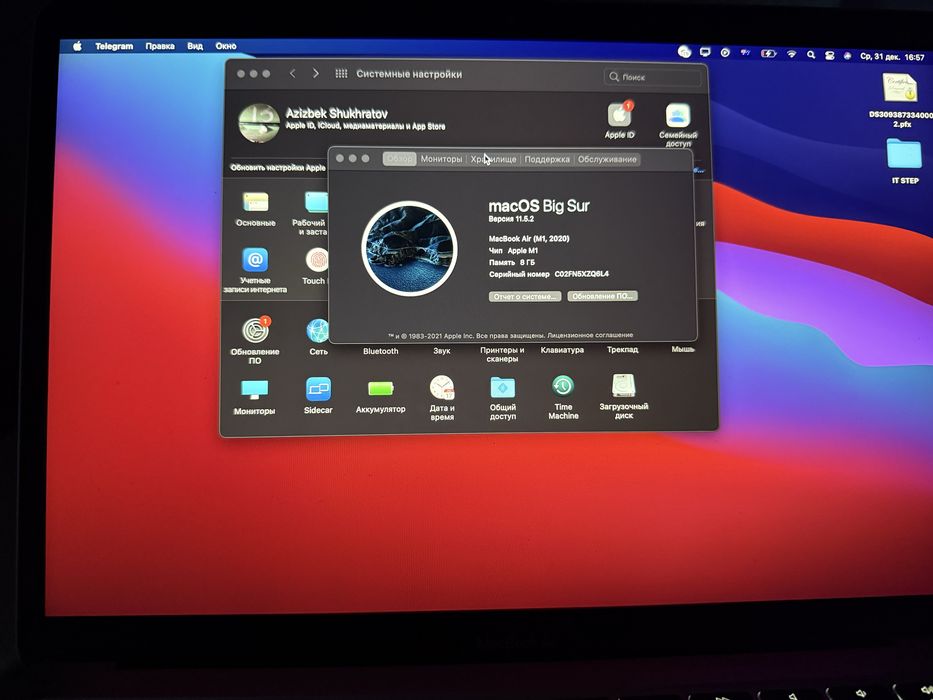Select the Обзор tab
The height and width of the screenshot is (700, 933).
[x=399, y=159]
